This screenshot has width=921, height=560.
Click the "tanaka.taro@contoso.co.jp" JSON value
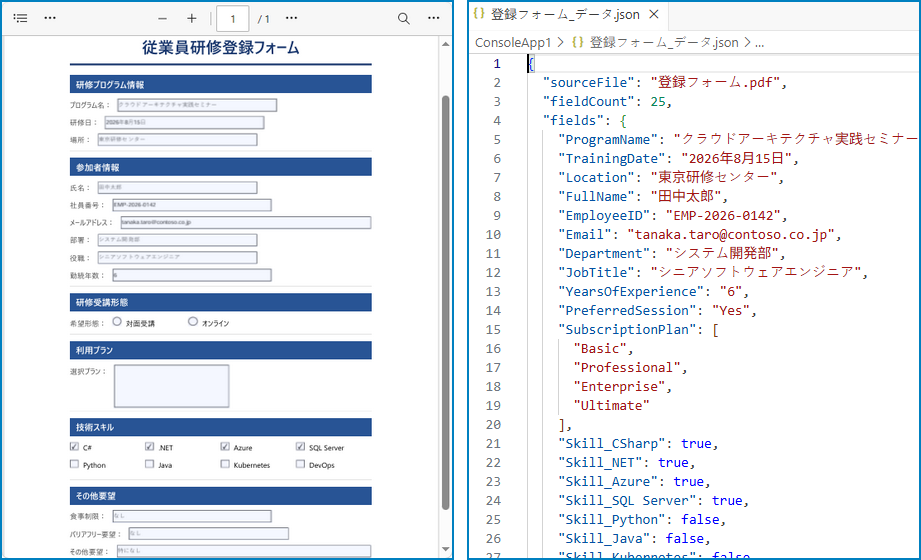click(731, 234)
